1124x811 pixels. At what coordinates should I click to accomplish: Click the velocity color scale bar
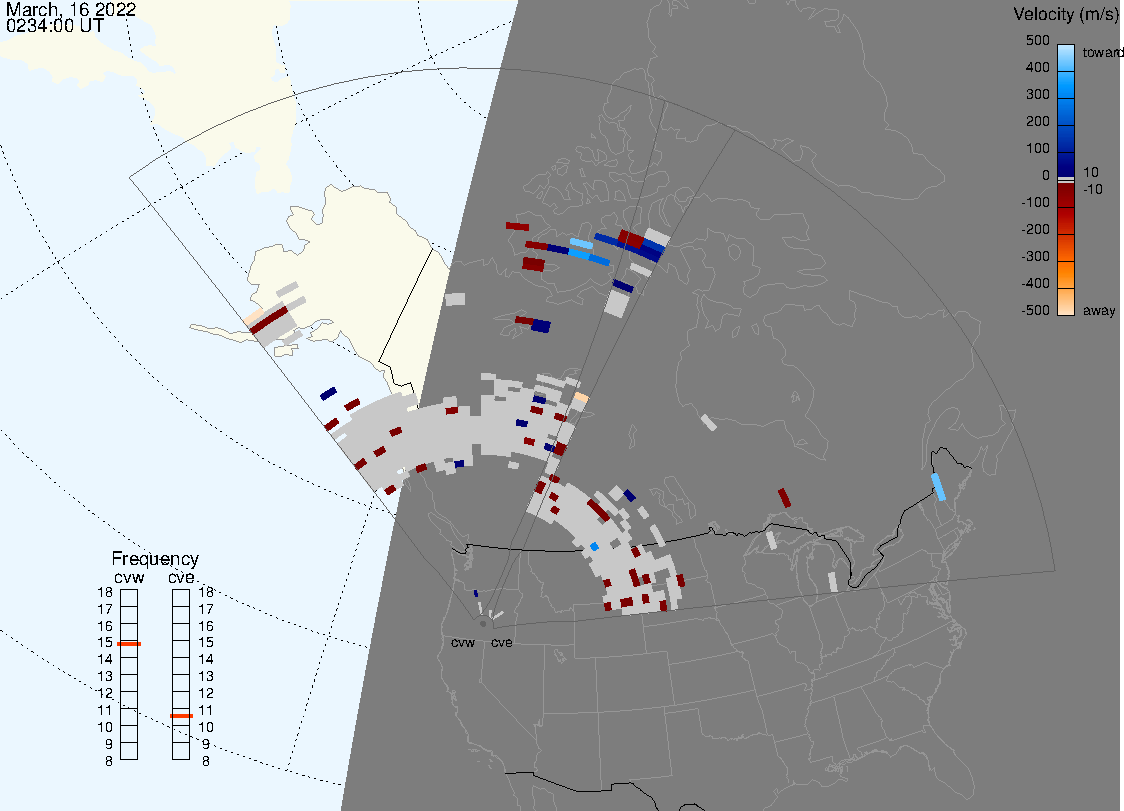pos(1066,180)
